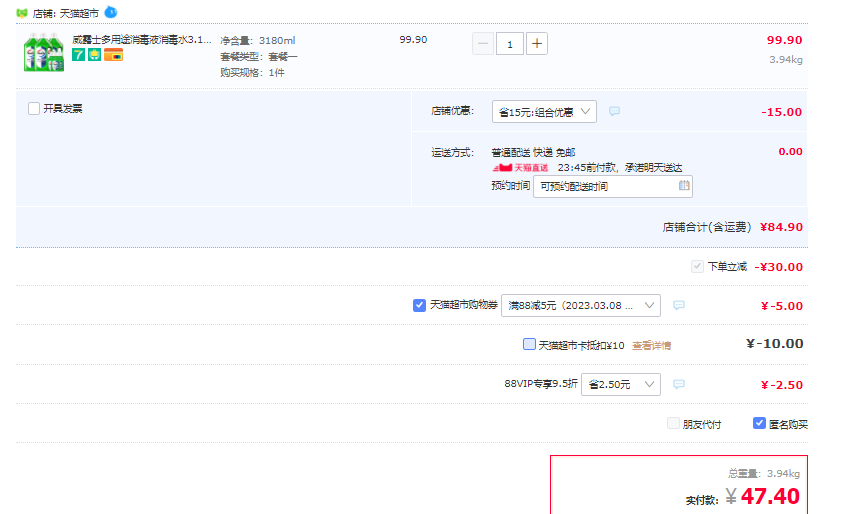Image resolution: width=845 pixels, height=514 pixels.
Task: Increase quantity with the plus button
Action: point(537,44)
